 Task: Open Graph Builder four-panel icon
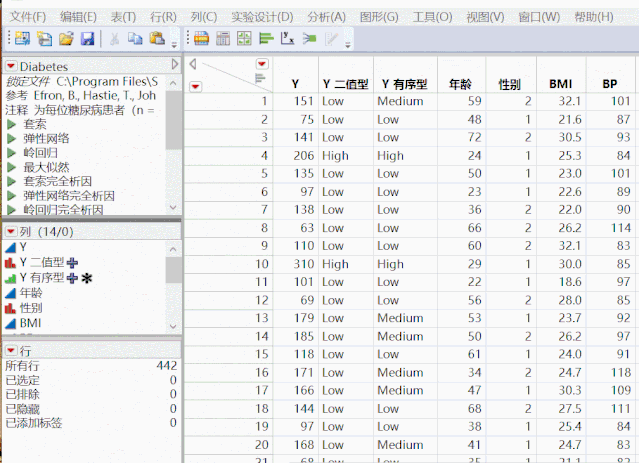tap(244, 39)
